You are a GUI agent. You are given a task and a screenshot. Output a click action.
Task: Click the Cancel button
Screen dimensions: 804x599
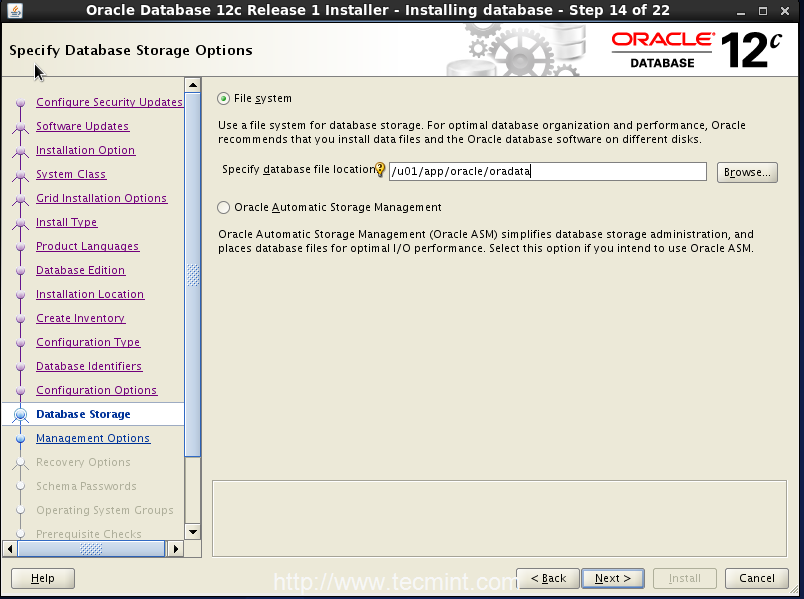click(x=757, y=578)
